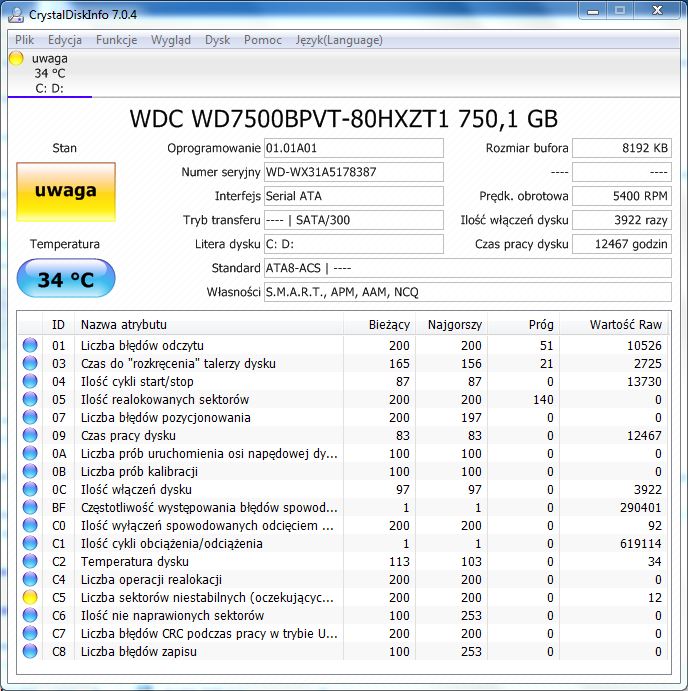Click worst value 253 in C8 row

pyautogui.click(x=471, y=652)
